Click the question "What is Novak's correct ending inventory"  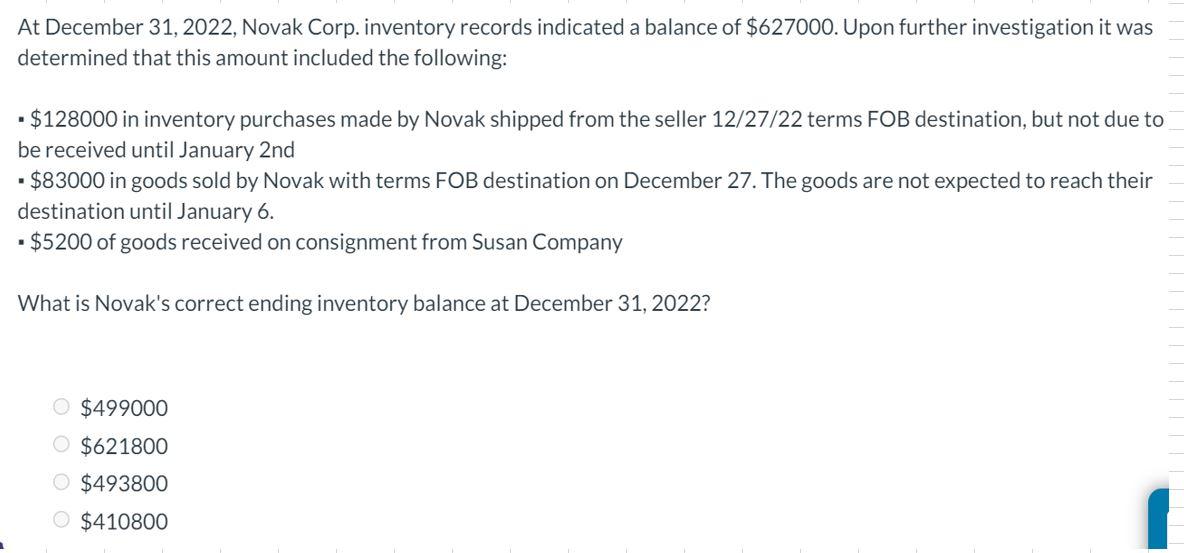pos(365,304)
